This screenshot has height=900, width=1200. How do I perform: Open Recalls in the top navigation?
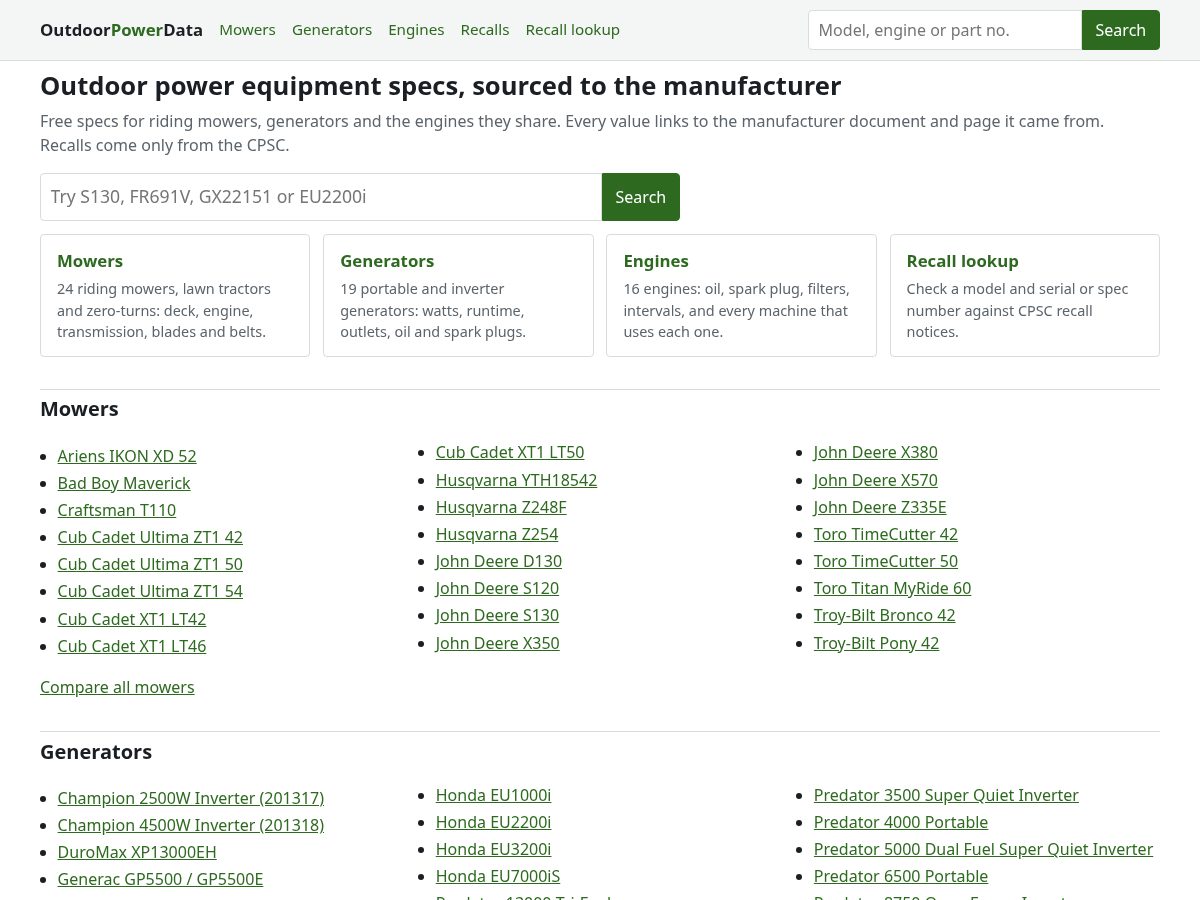pos(485,30)
